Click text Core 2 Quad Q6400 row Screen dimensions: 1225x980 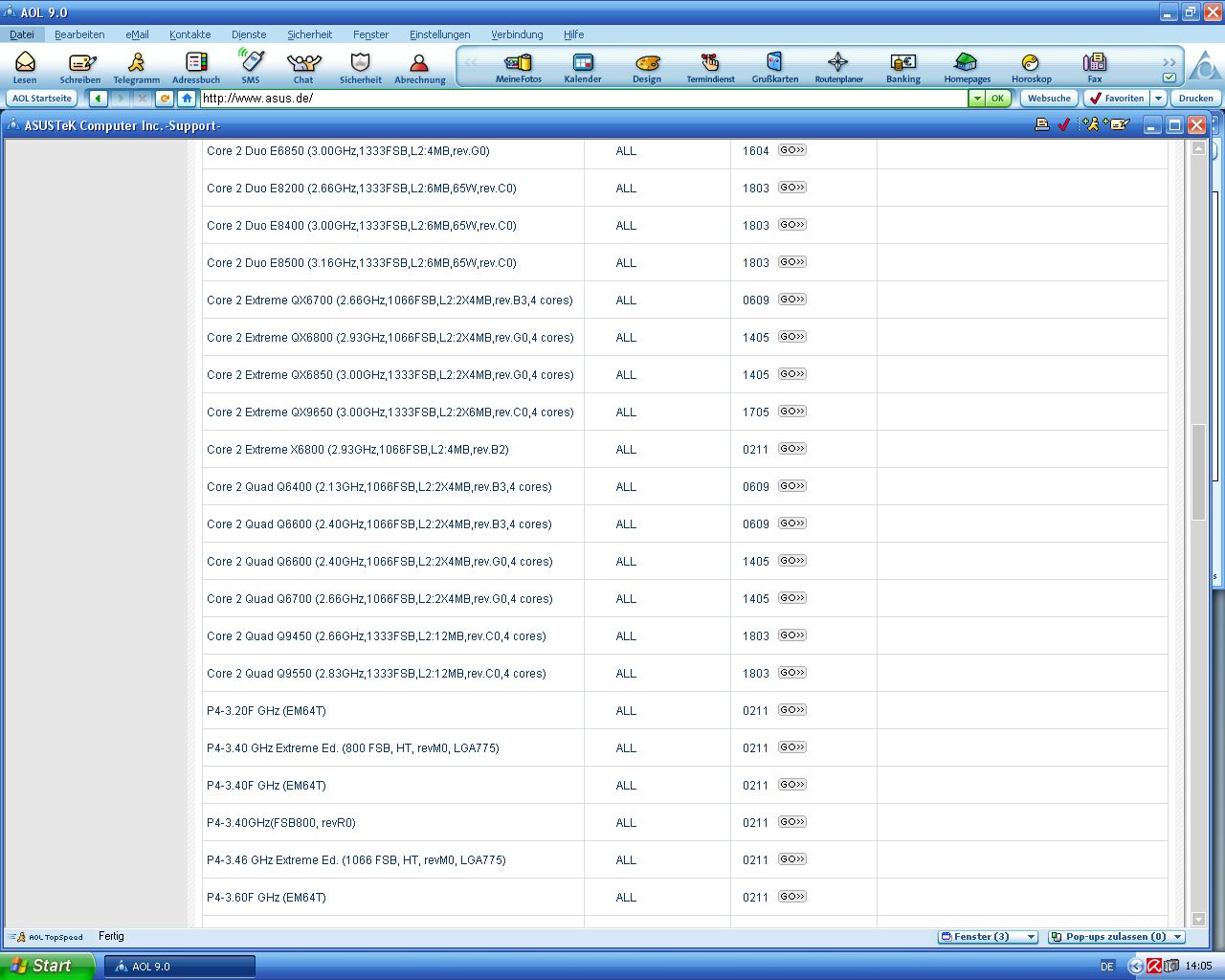[379, 487]
